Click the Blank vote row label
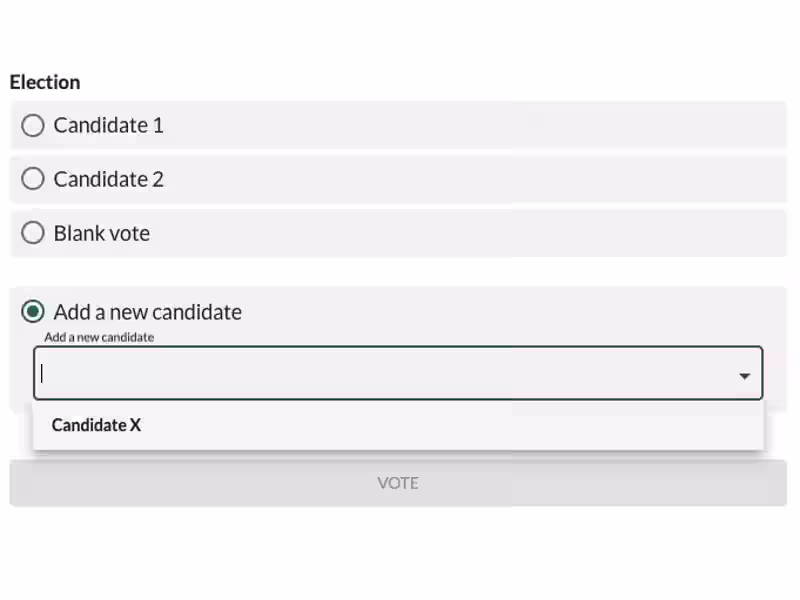The image size is (800, 600). tap(101, 233)
